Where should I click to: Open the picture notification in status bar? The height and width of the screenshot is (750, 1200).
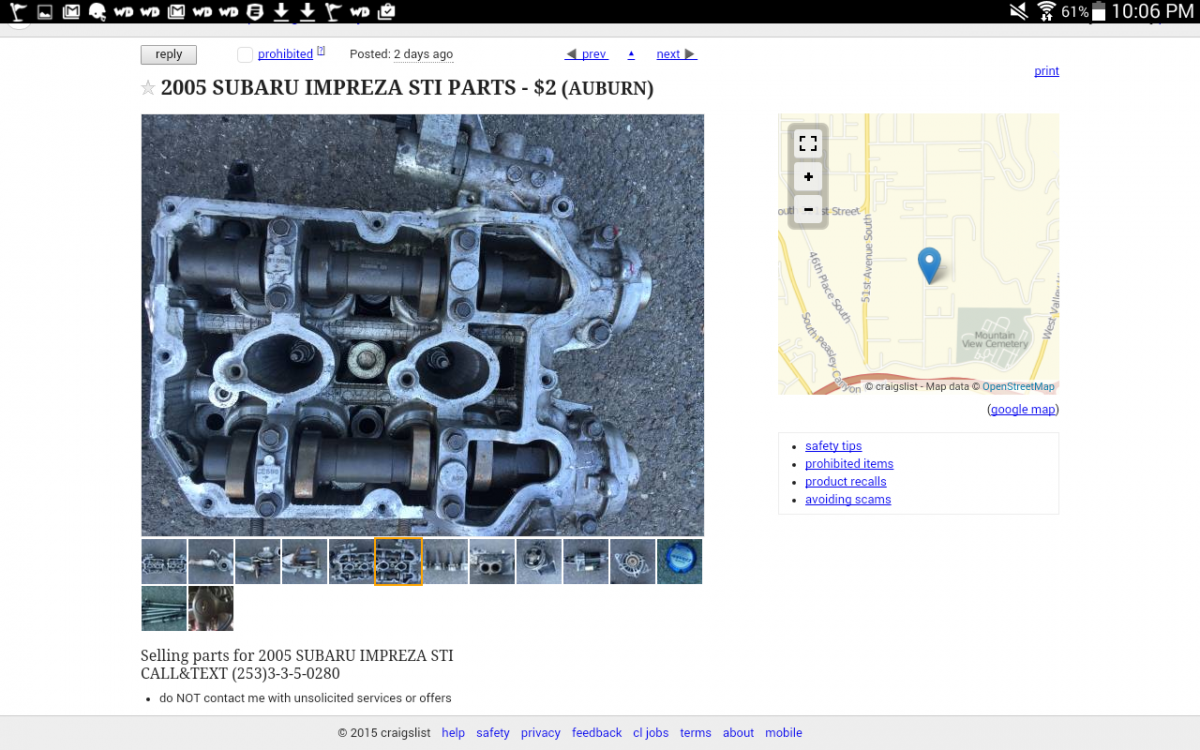[x=44, y=11]
